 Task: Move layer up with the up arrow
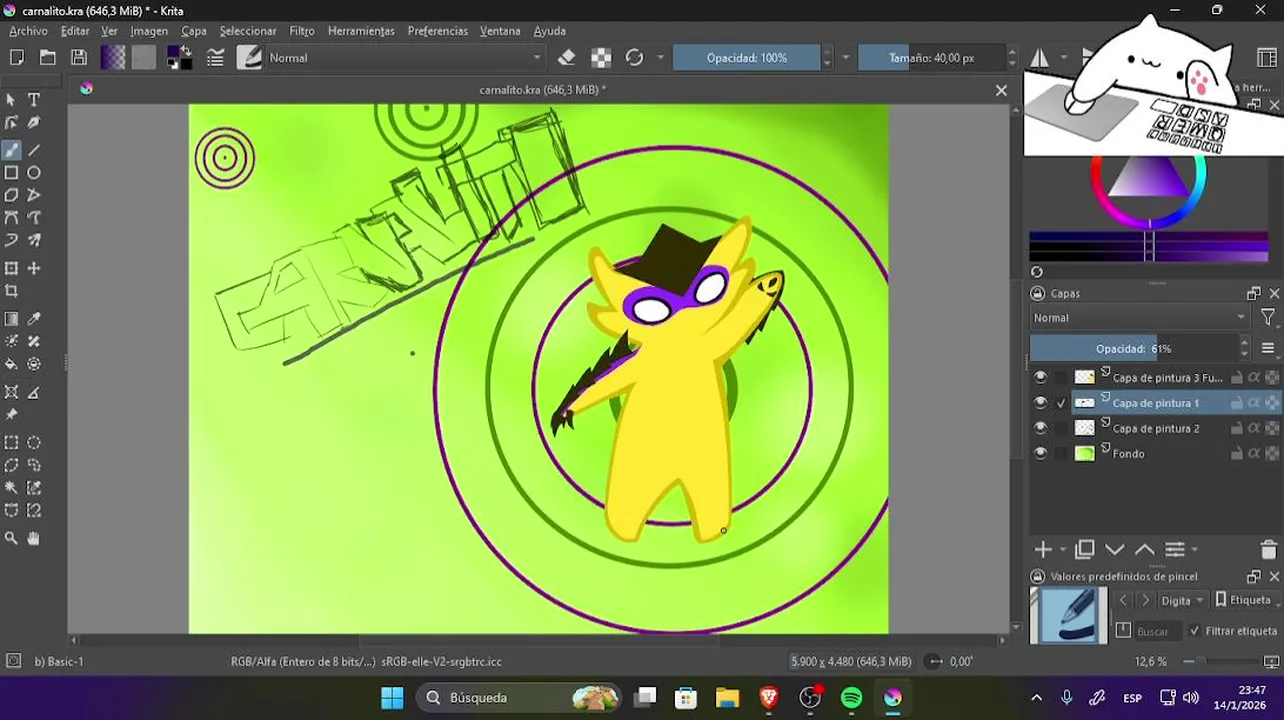pos(1145,550)
